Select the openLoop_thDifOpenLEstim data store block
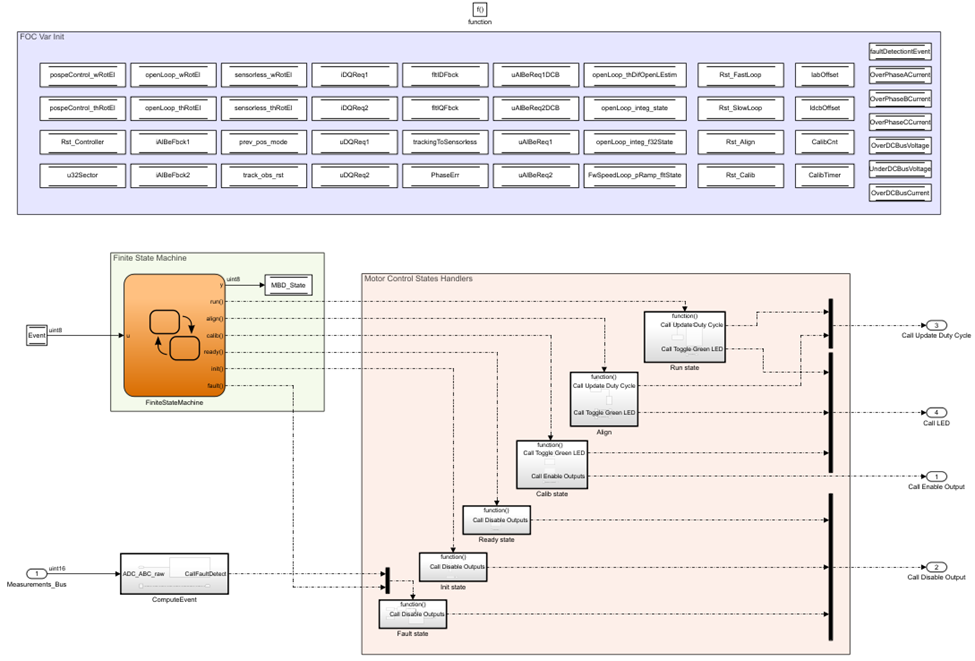The height and width of the screenshot is (661, 975). (635, 75)
